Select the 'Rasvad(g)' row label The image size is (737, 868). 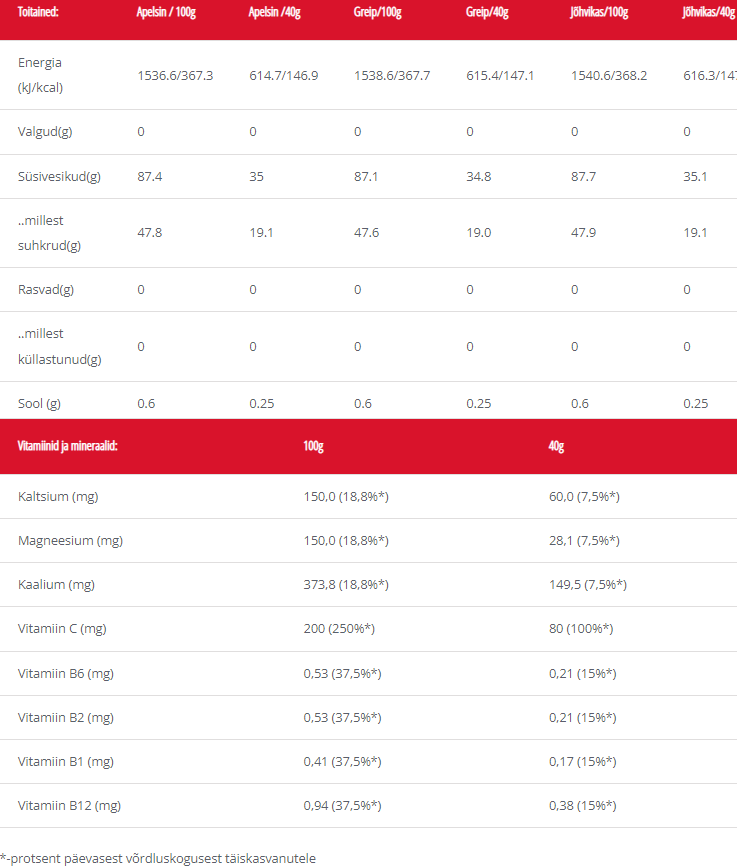[x=45, y=290]
